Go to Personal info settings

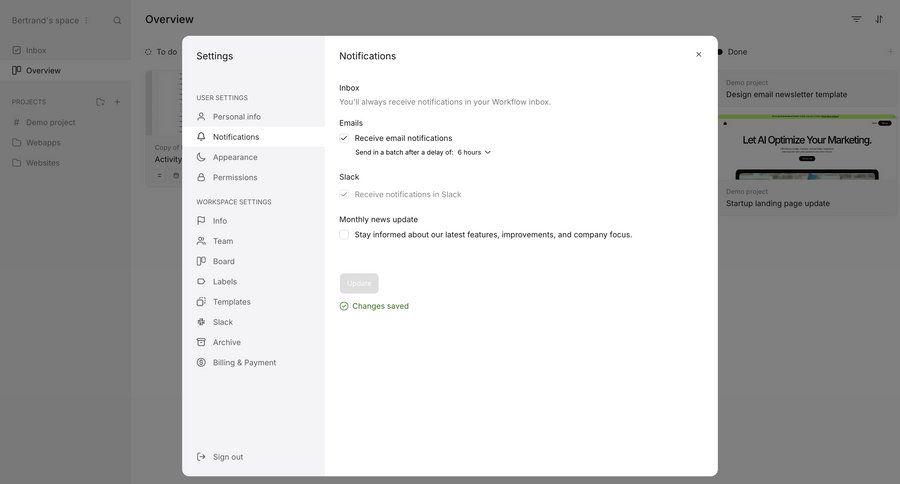tap(236, 117)
